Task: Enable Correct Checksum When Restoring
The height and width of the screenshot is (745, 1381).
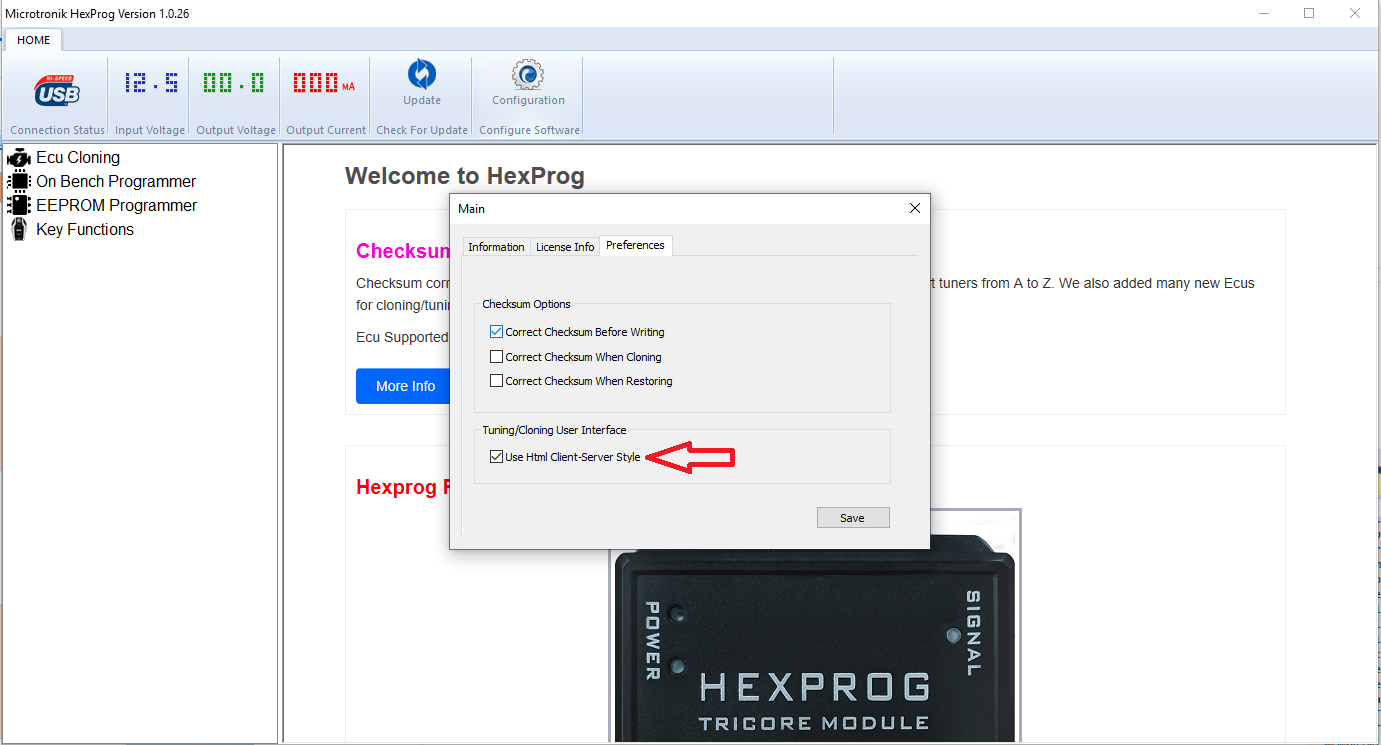Action: point(496,380)
